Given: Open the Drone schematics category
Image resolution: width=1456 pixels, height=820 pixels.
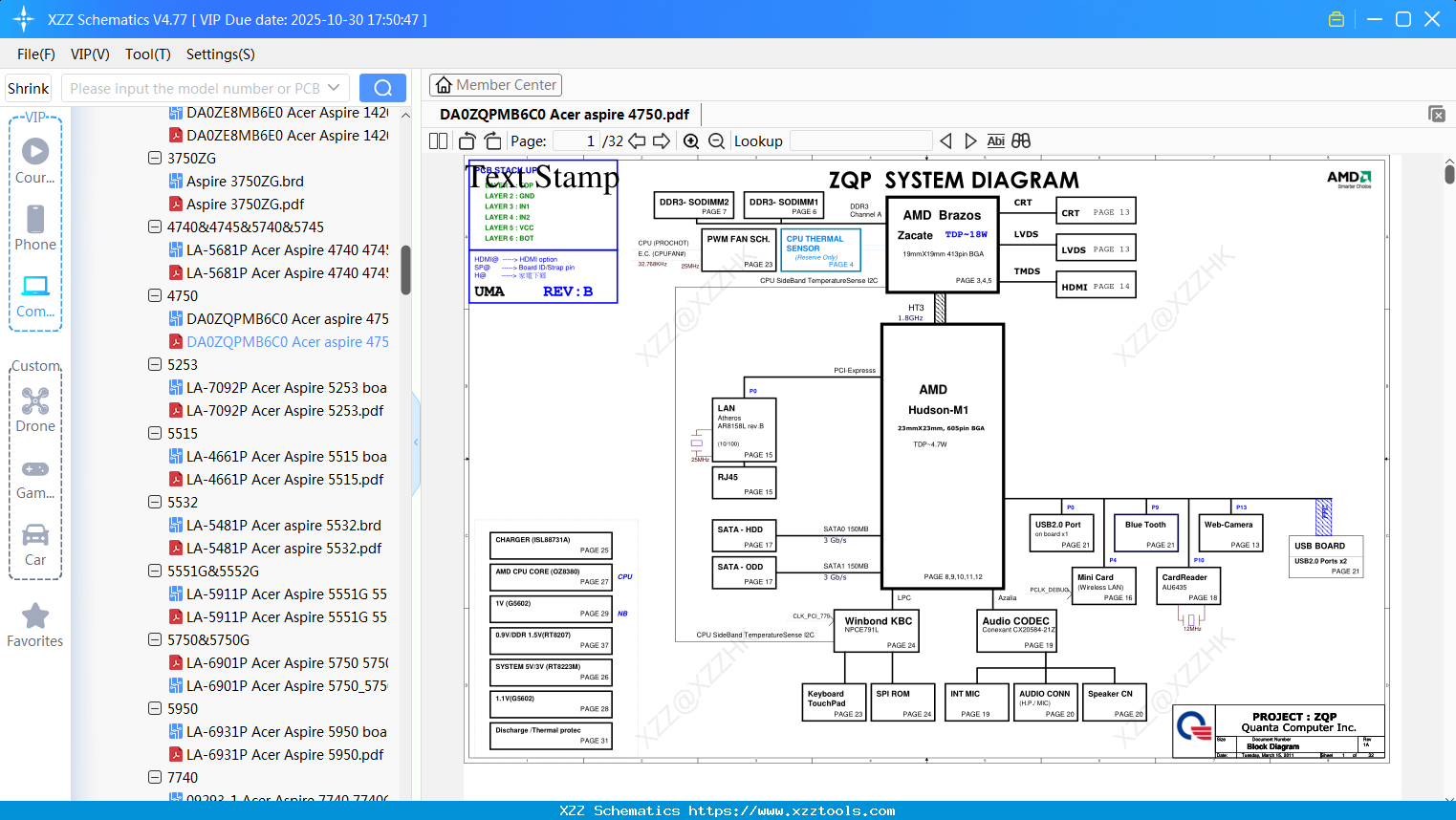Looking at the screenshot, I should tap(35, 410).
